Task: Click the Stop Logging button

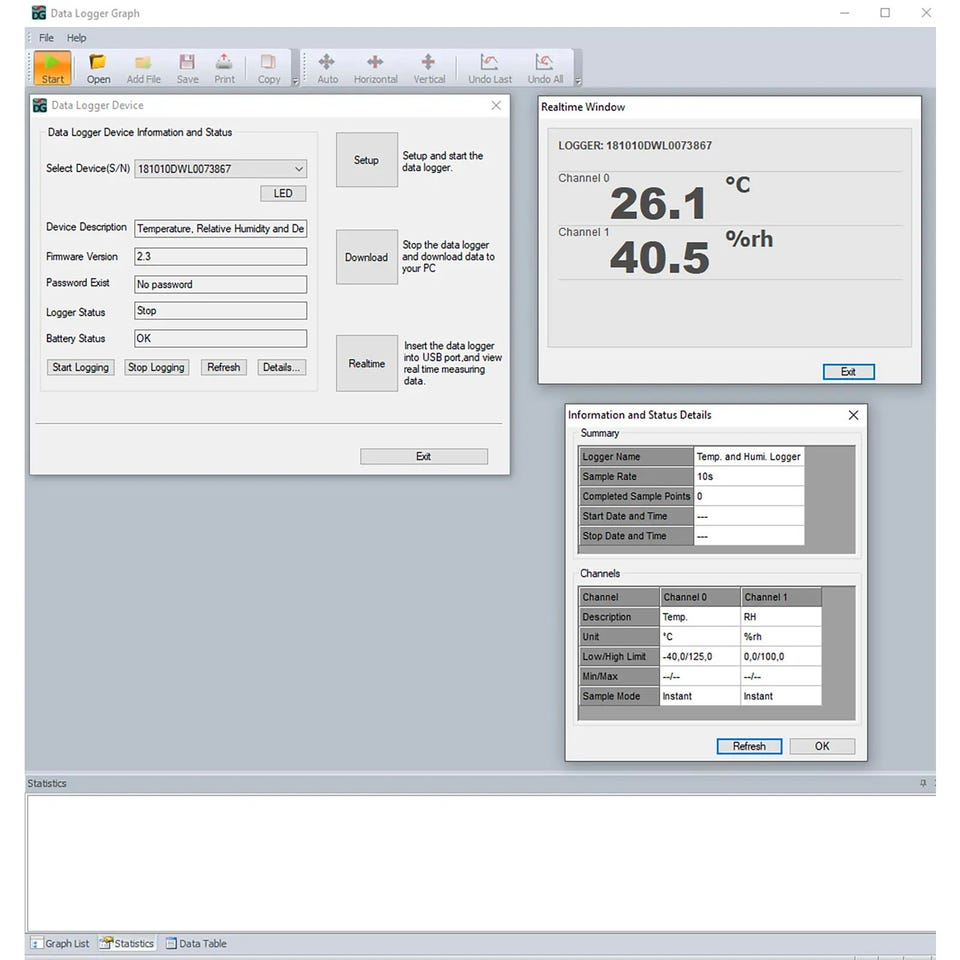Action: pos(156,367)
